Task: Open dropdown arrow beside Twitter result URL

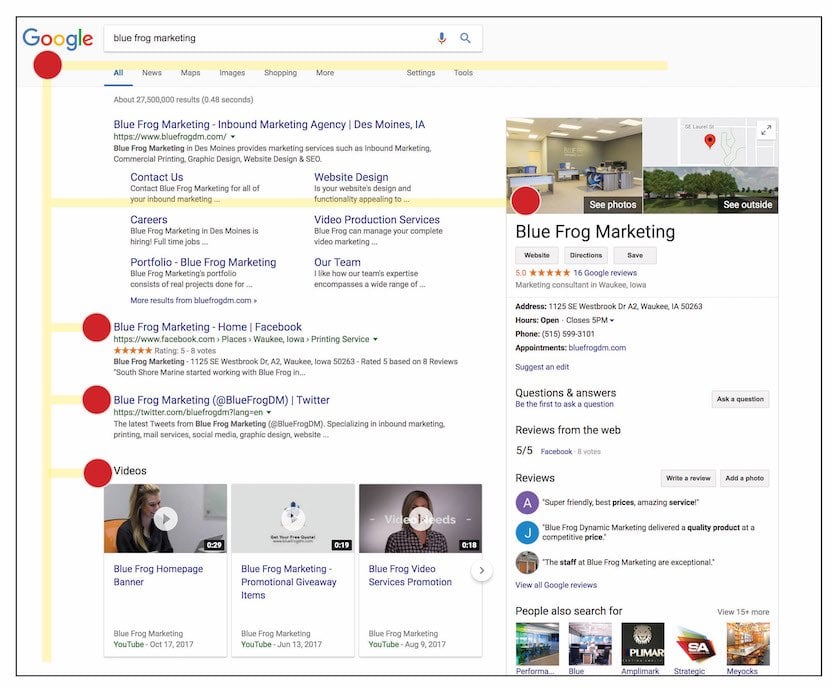Action: 268,412
